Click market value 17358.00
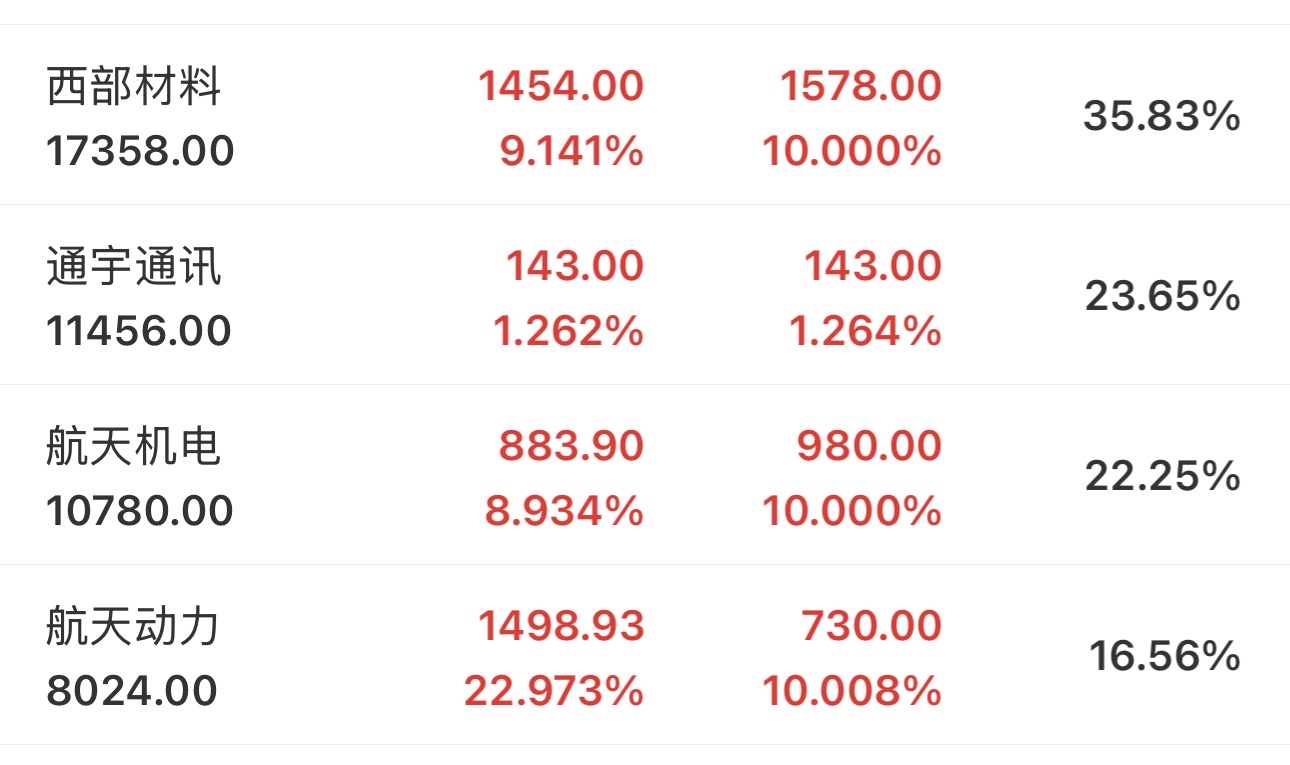The width and height of the screenshot is (1290, 765). pos(140,151)
